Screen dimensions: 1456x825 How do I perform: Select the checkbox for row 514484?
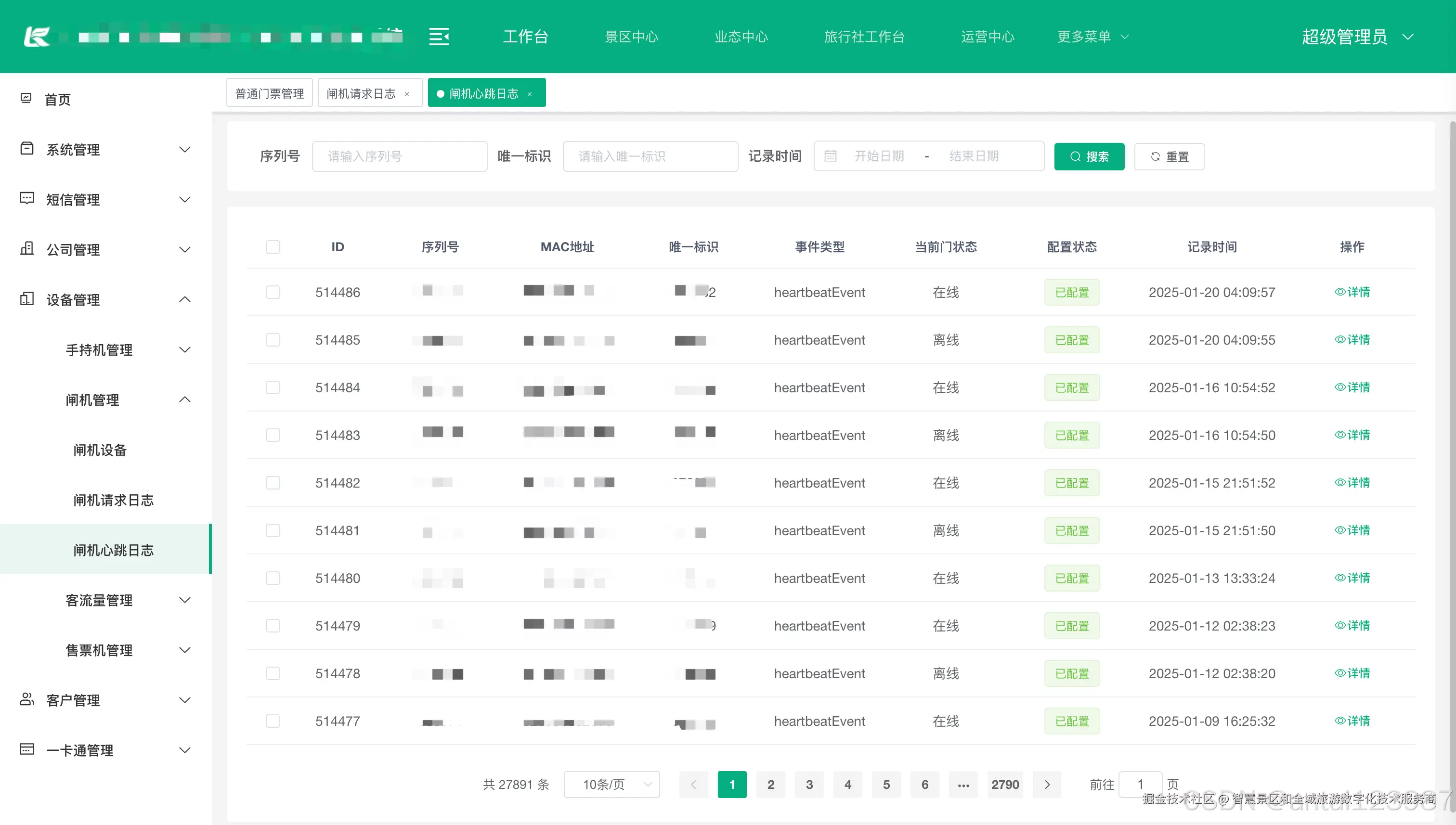click(273, 387)
